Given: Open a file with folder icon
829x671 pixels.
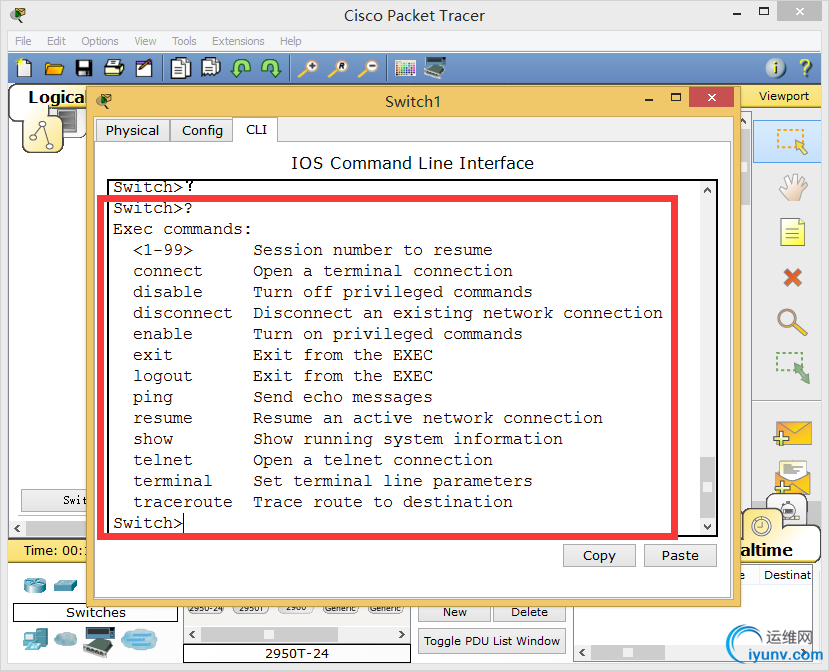Looking at the screenshot, I should point(54,68).
